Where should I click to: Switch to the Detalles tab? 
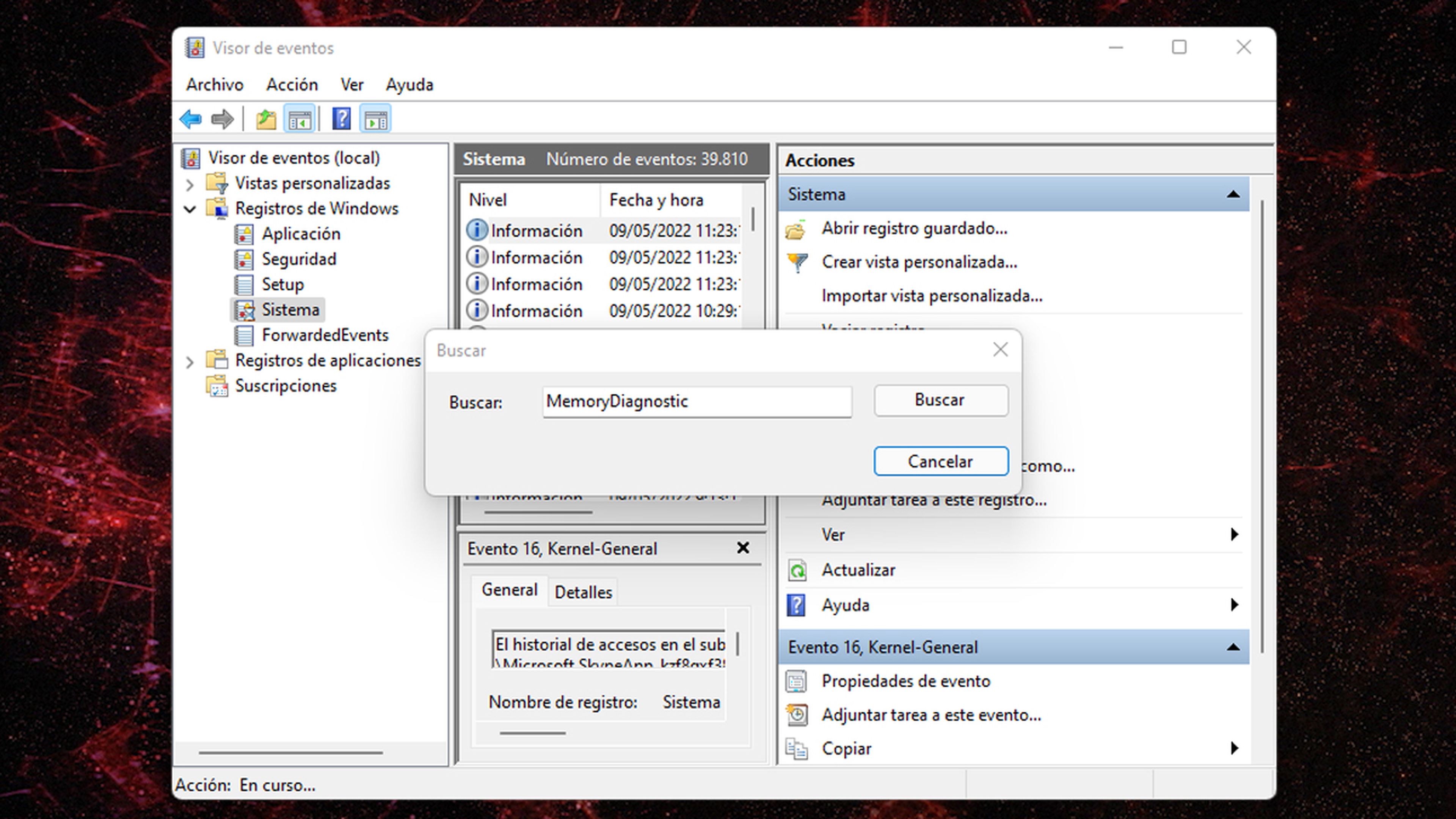point(583,592)
